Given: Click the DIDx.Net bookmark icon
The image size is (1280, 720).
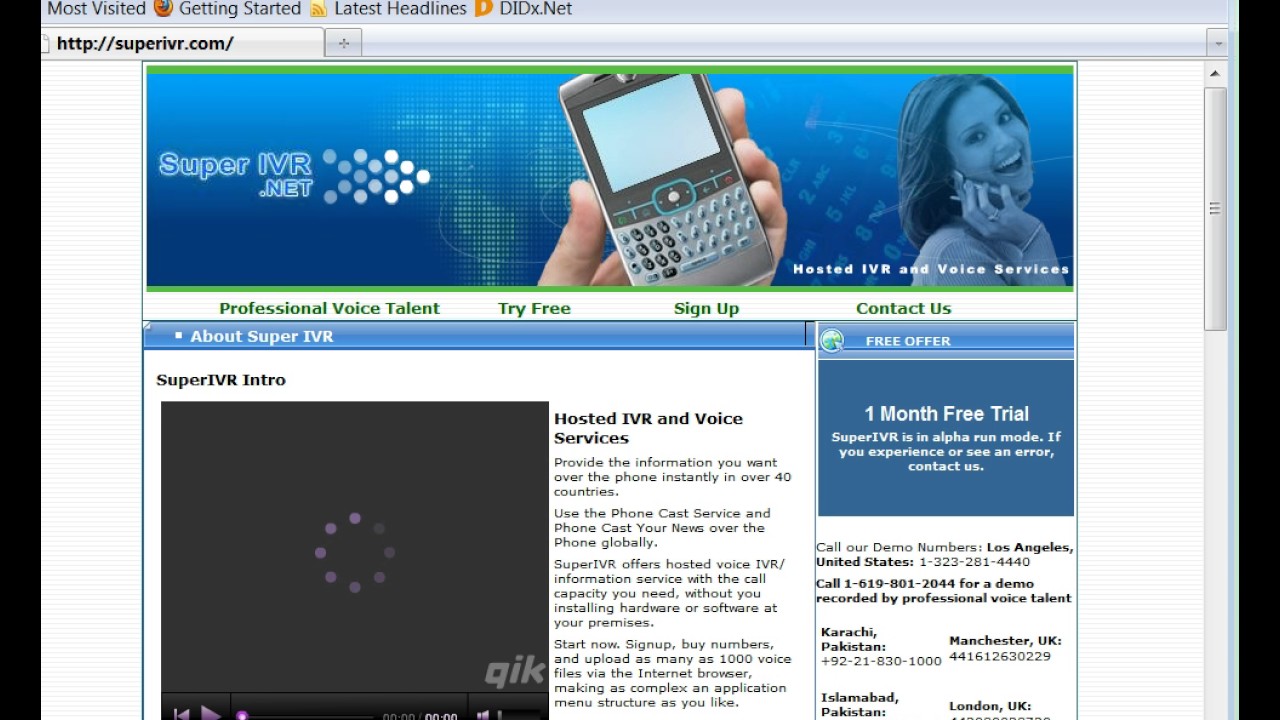Looking at the screenshot, I should pos(484,9).
